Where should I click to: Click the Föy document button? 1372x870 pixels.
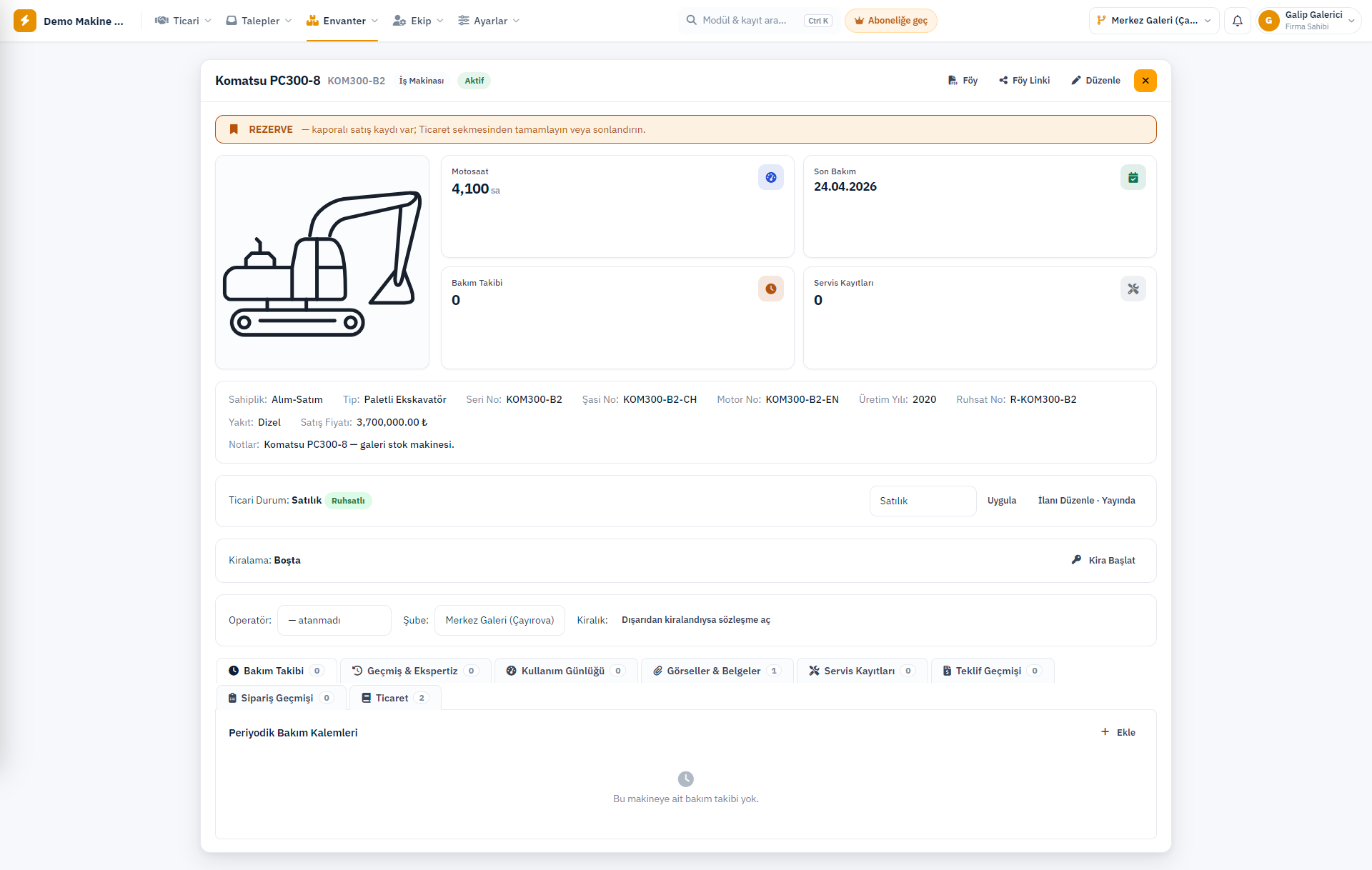pos(963,81)
